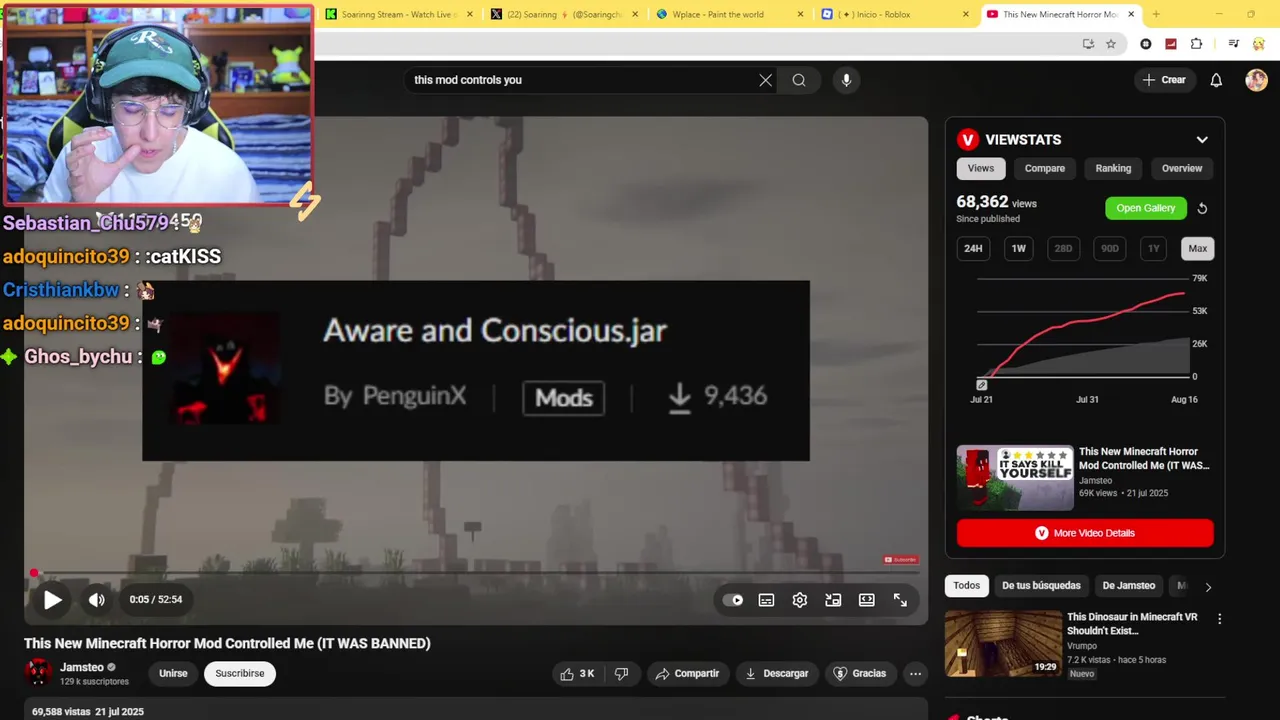The image size is (1280, 720).
Task: Open the 'This Dinosaur in Minecraft VR' title
Action: (1132, 624)
